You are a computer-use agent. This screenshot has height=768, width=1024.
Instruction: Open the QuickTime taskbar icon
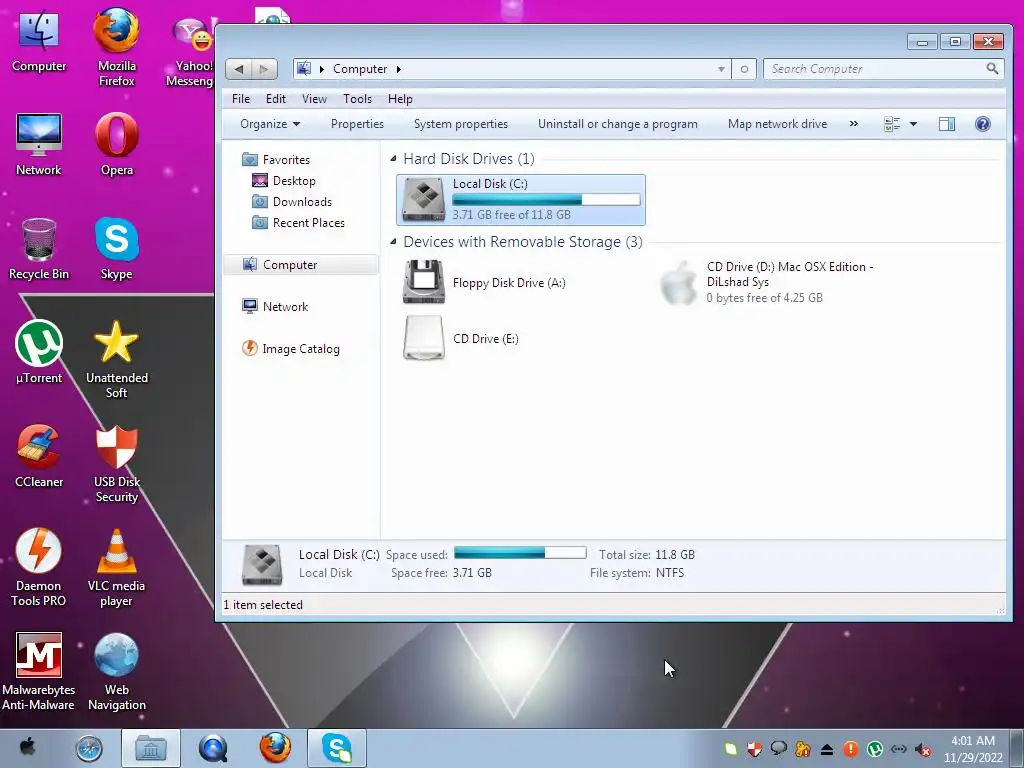point(213,748)
